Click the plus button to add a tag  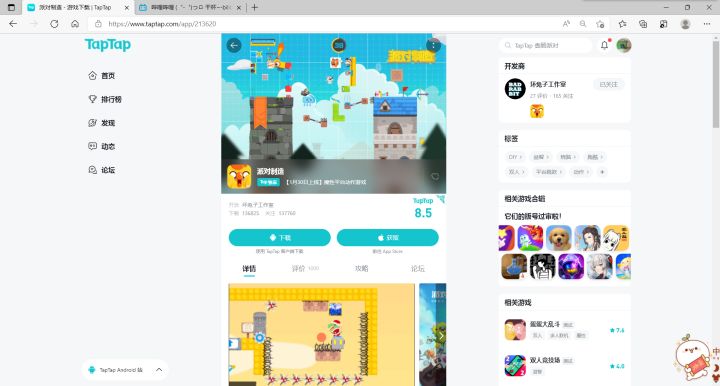coord(602,172)
